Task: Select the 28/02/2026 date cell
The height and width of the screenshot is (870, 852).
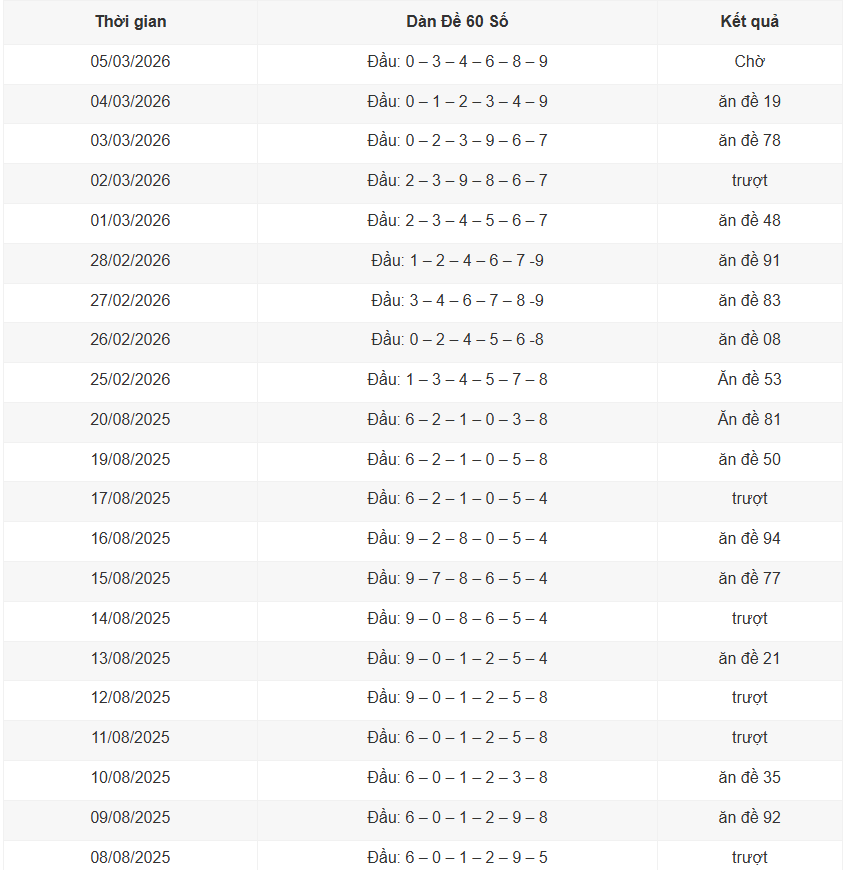Action: point(131,261)
